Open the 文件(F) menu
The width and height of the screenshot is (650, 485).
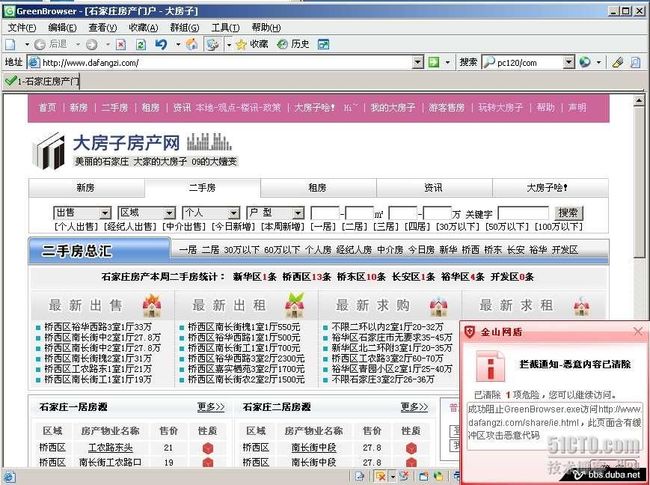pos(22,27)
